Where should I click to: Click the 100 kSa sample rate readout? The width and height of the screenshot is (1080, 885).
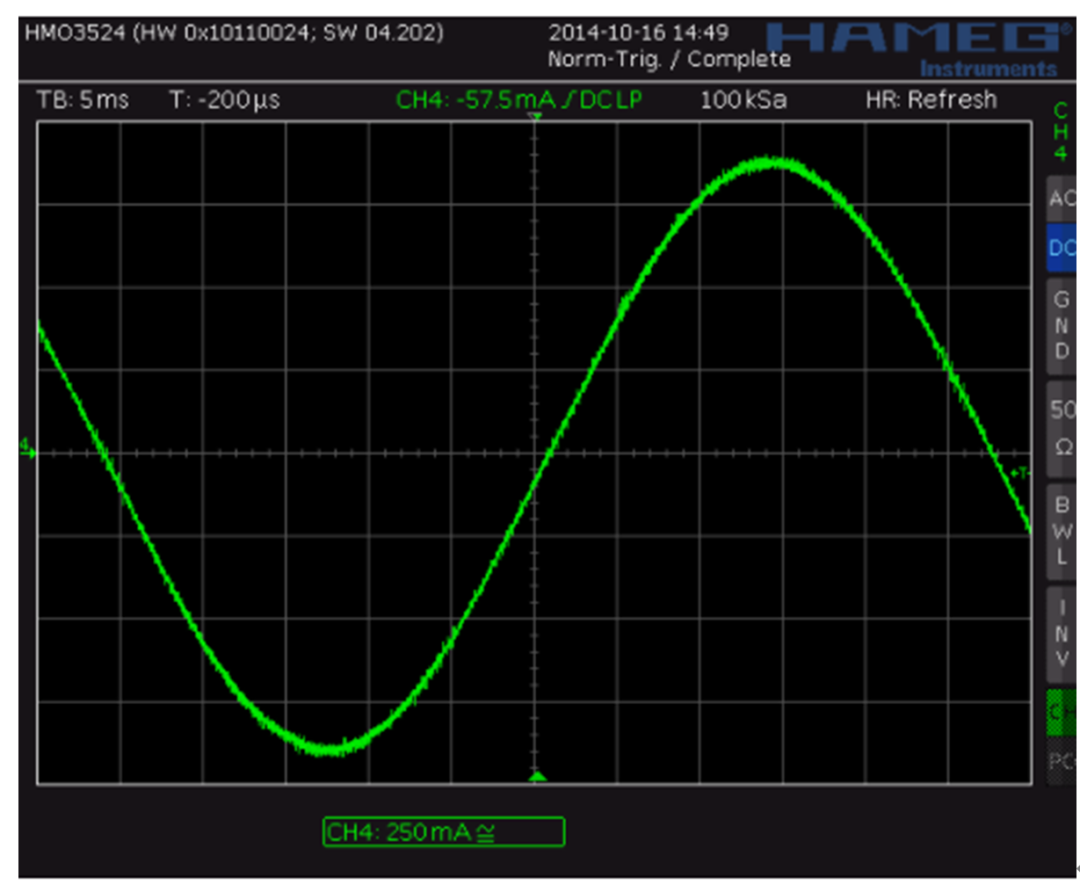click(743, 100)
